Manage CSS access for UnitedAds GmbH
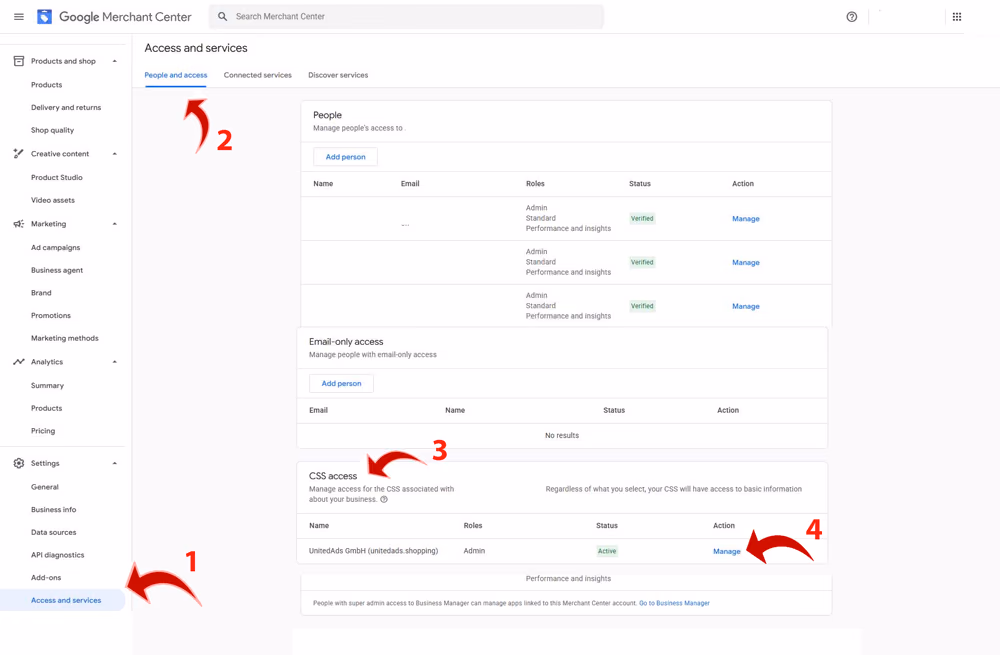 pos(727,552)
